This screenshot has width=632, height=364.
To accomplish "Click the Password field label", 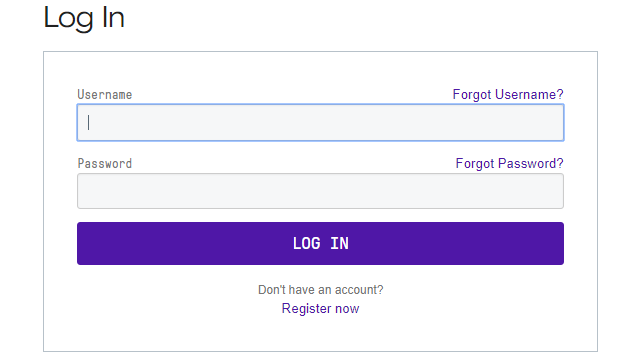I will click(105, 164).
